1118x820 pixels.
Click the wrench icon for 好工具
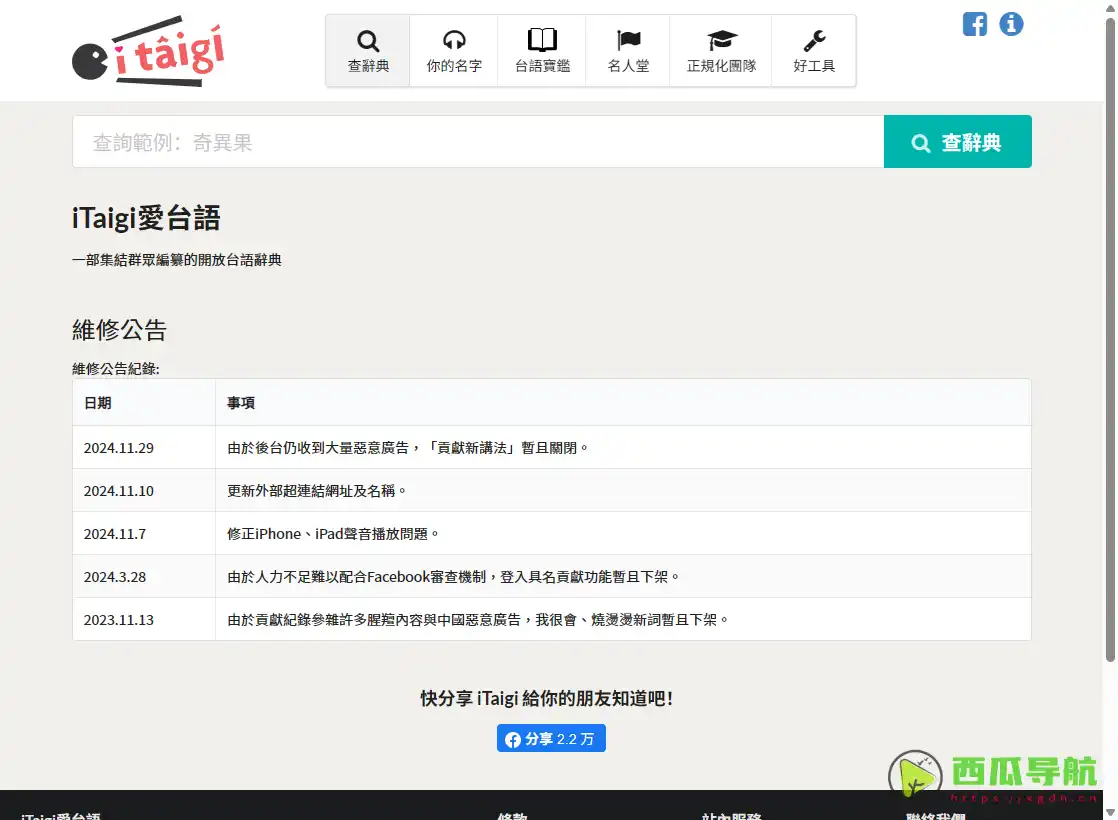[813, 38]
